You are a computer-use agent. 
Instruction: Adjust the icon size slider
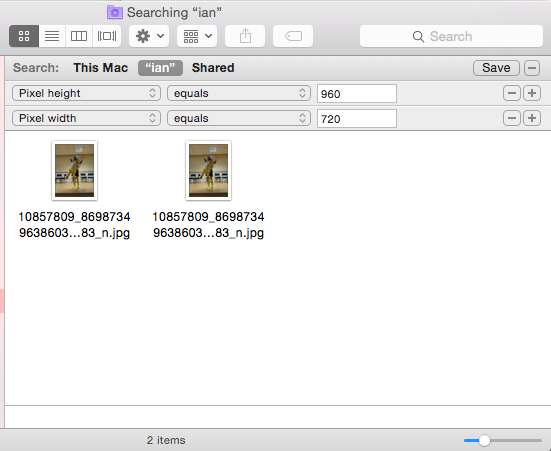[x=485, y=440]
